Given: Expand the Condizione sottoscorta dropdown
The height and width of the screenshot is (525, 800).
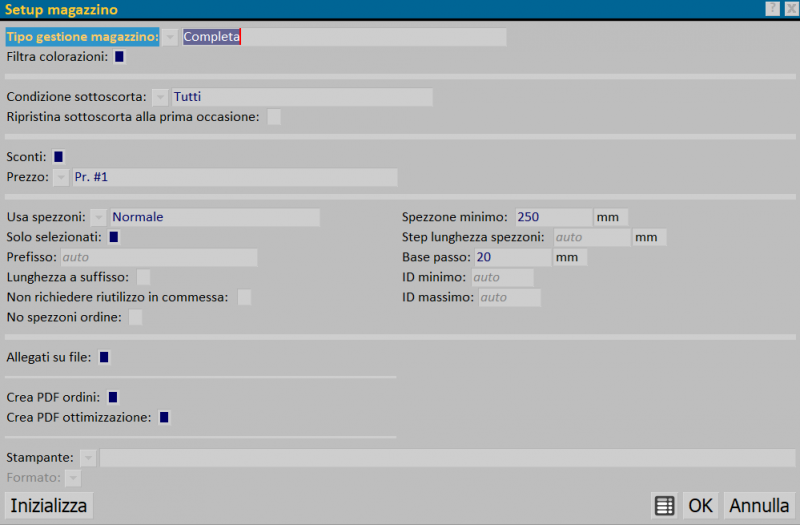Looking at the screenshot, I should tap(160, 97).
